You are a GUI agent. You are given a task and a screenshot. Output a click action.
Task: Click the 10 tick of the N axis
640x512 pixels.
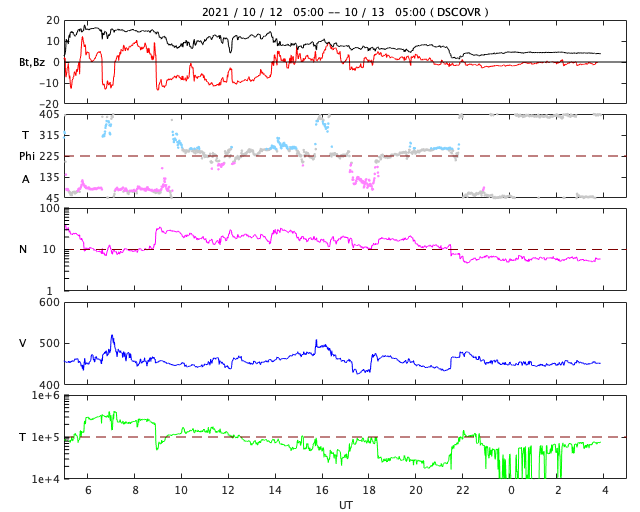coord(49,249)
